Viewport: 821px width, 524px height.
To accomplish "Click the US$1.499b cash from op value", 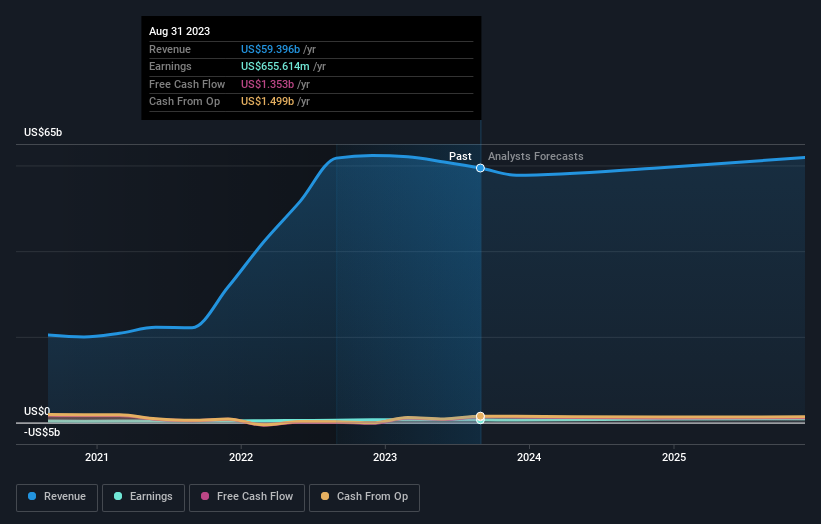I will pyautogui.click(x=268, y=102).
